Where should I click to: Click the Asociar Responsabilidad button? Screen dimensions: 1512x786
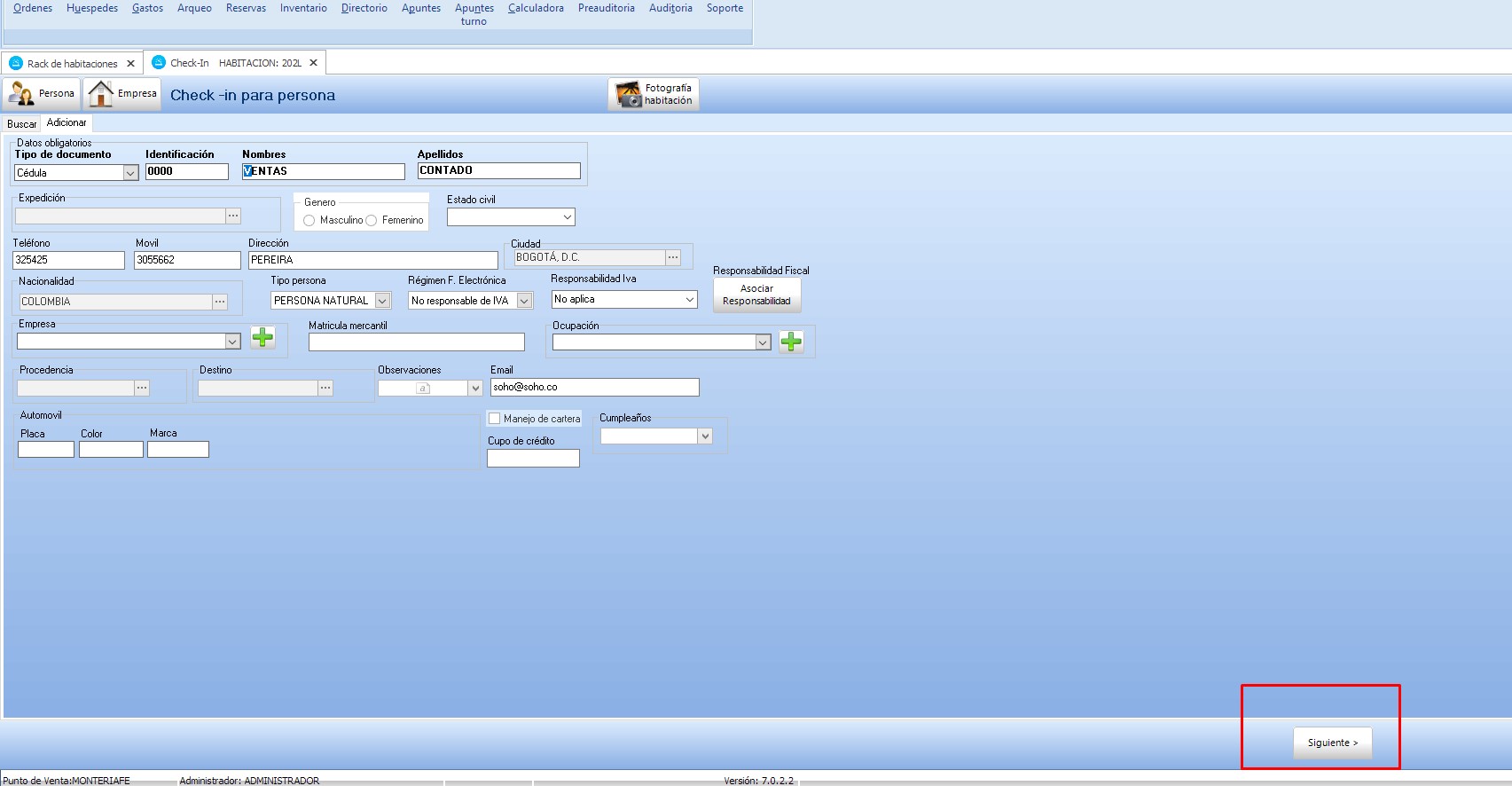pyautogui.click(x=756, y=295)
